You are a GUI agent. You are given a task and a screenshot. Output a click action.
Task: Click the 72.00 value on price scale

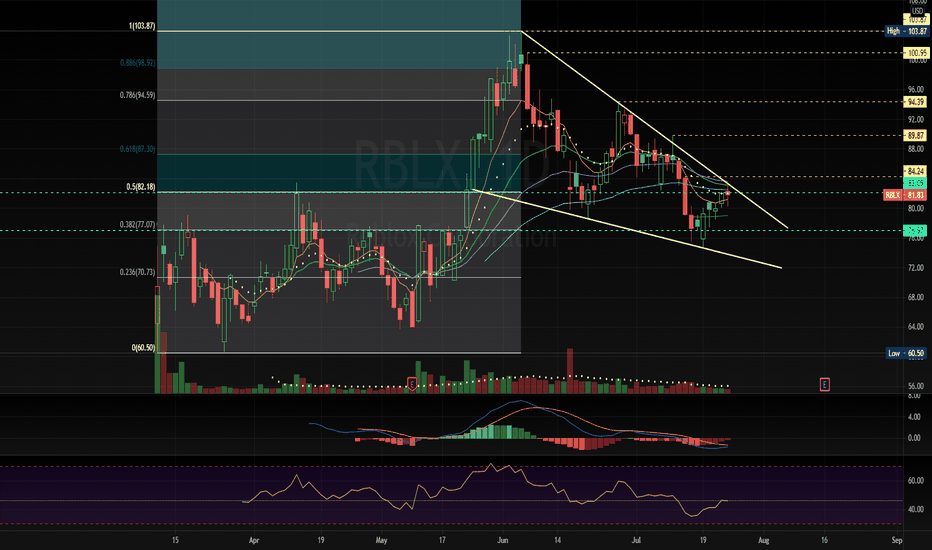916,268
